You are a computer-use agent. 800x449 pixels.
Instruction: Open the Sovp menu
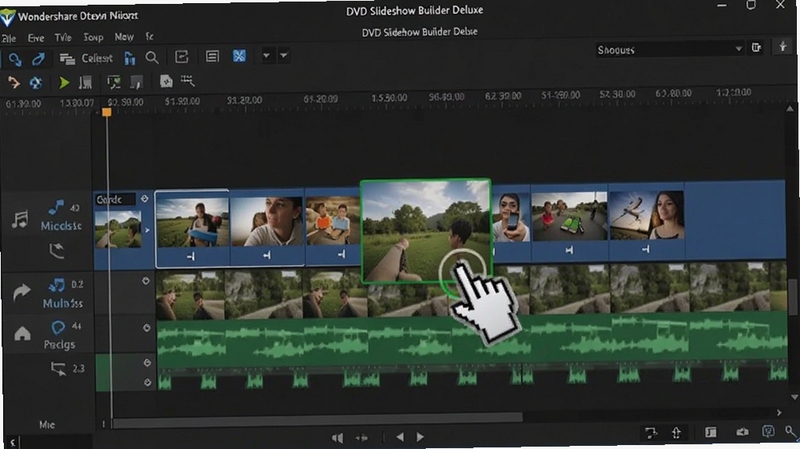(x=93, y=37)
